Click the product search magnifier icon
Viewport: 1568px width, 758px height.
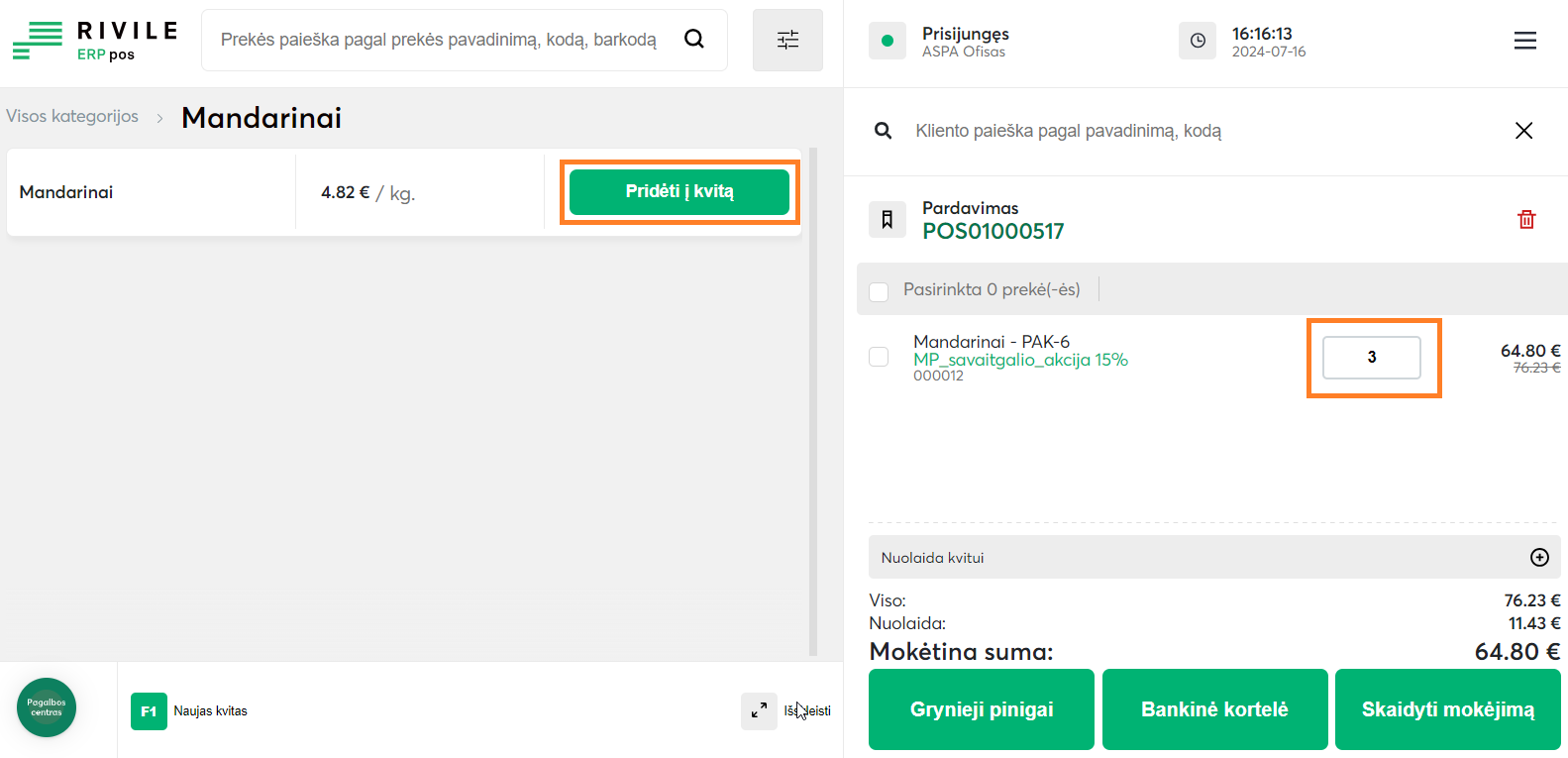click(694, 39)
